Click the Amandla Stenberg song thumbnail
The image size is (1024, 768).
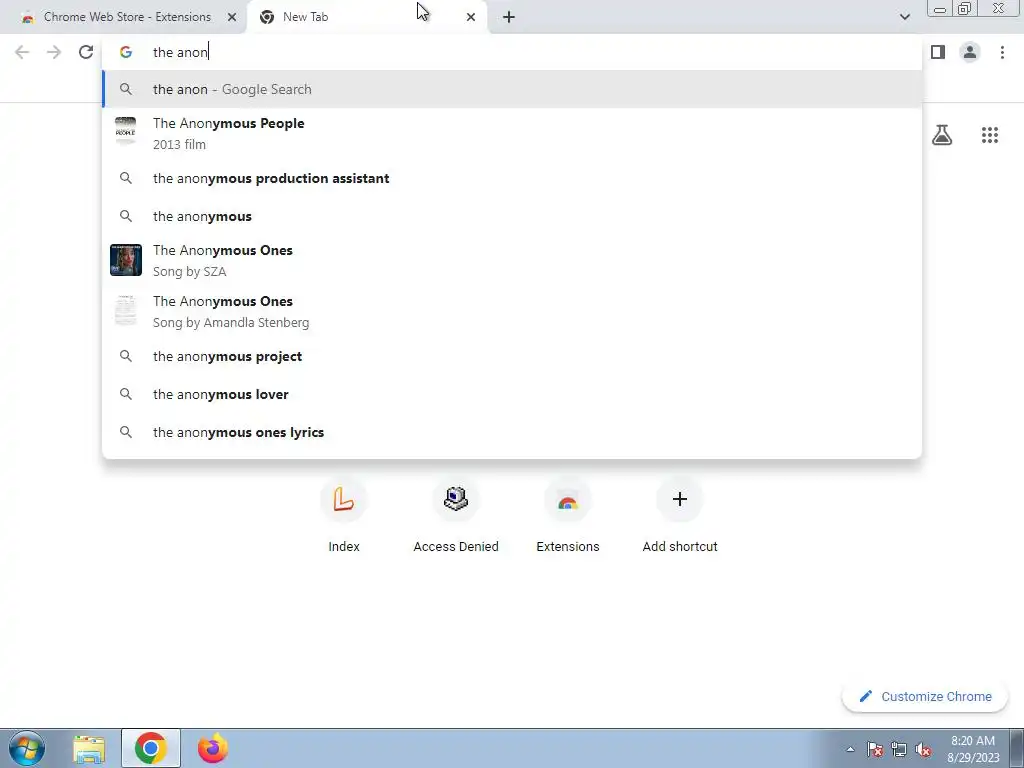click(125, 310)
